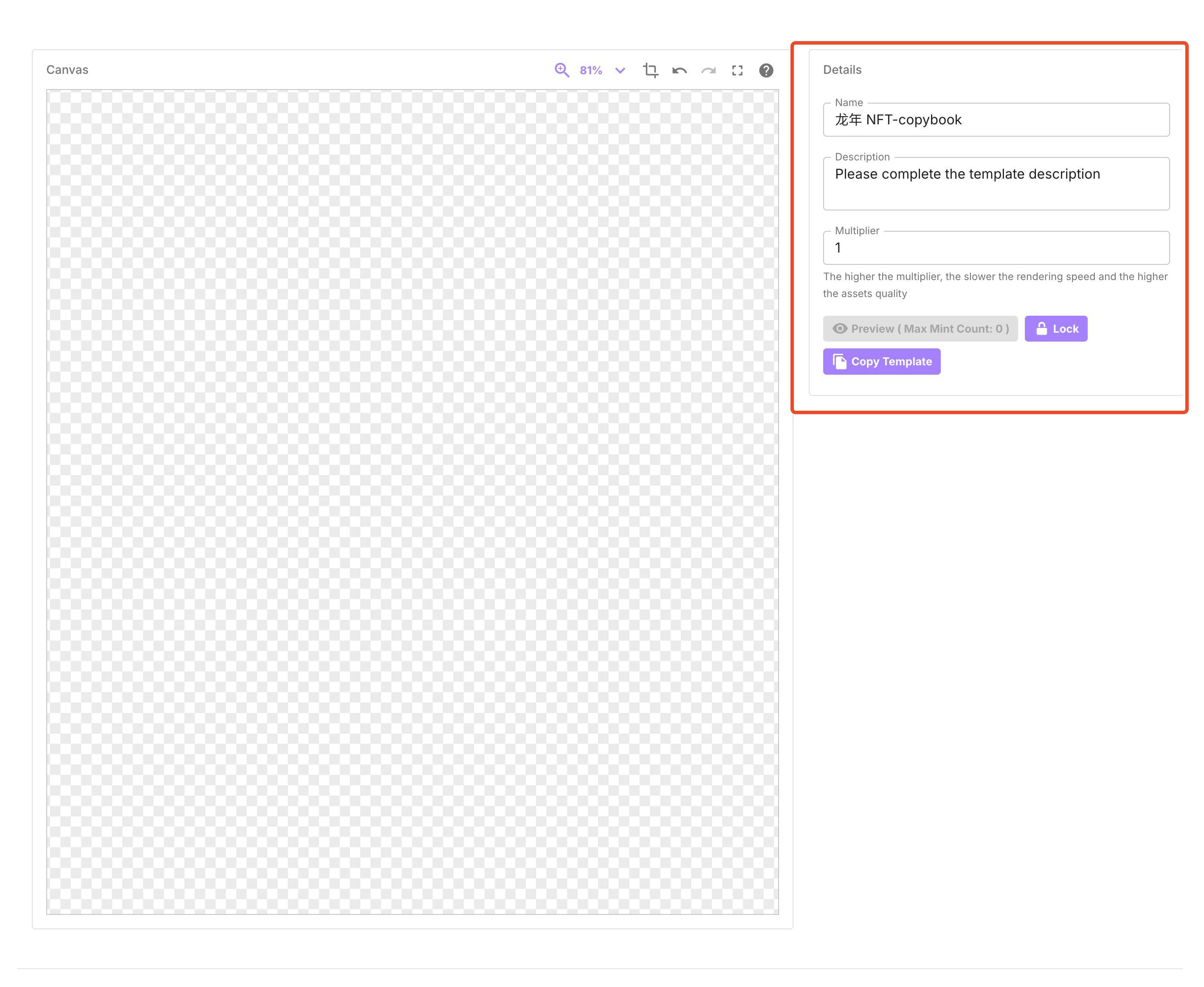Screen dimensions: 1204x987
Task: Click the Details panel heading
Action: pyautogui.click(x=842, y=70)
